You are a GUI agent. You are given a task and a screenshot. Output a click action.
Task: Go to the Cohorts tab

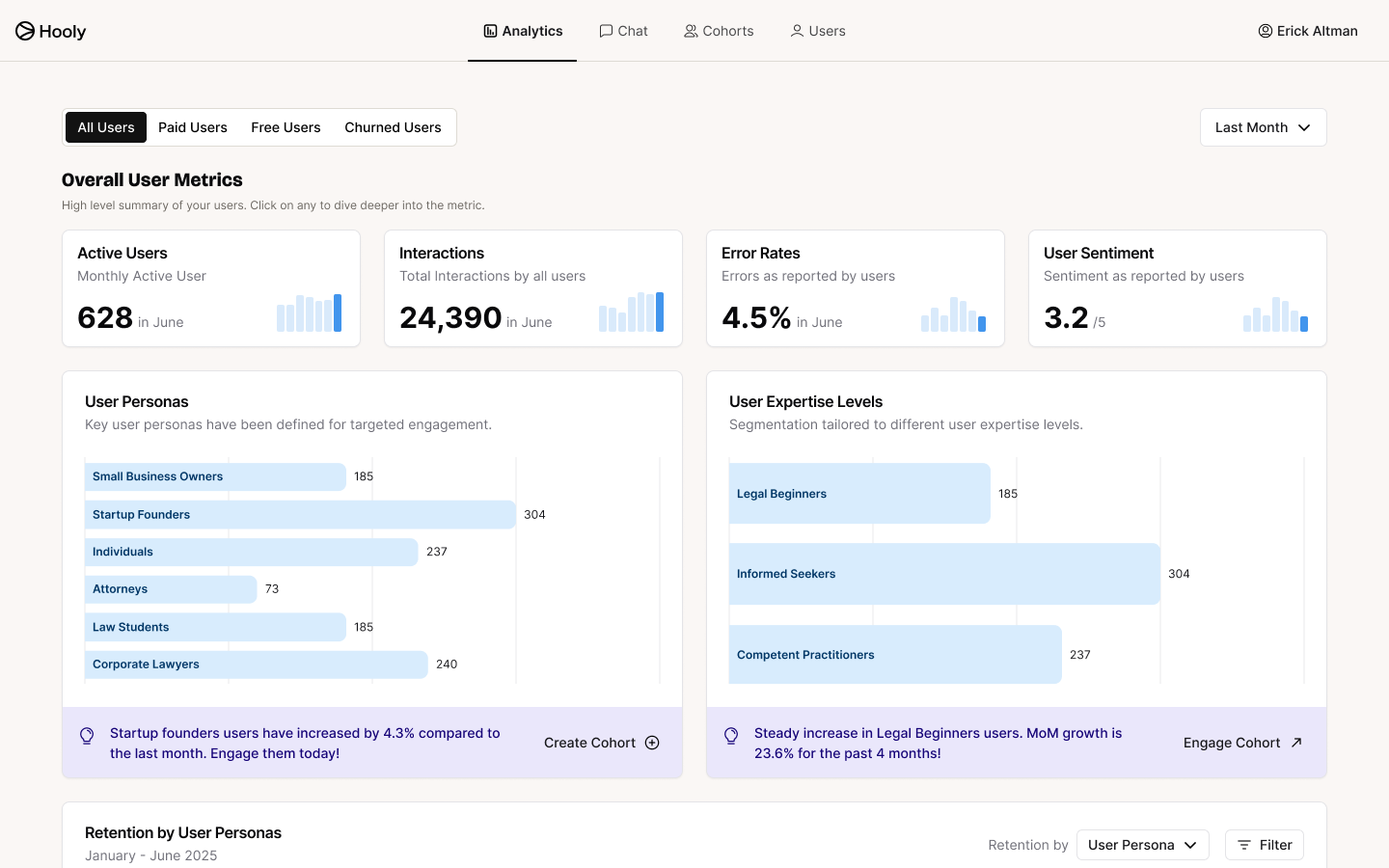[x=719, y=31]
